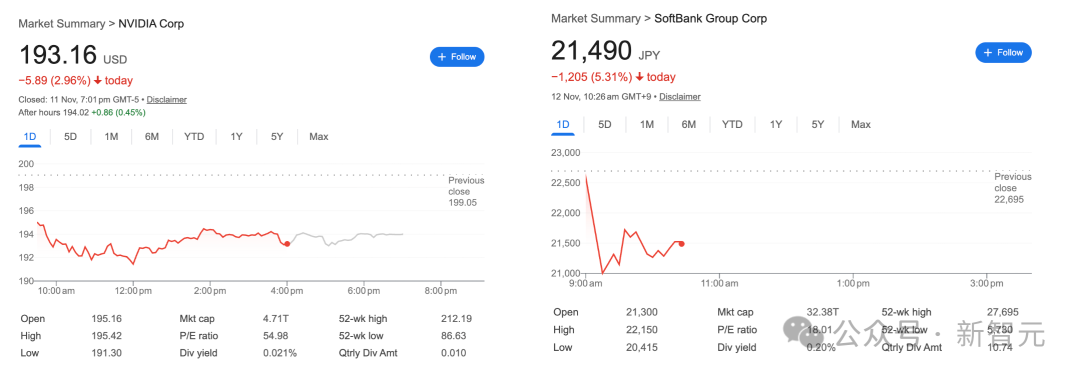Click SoftBank Group Corp company name heading

[x=710, y=18]
